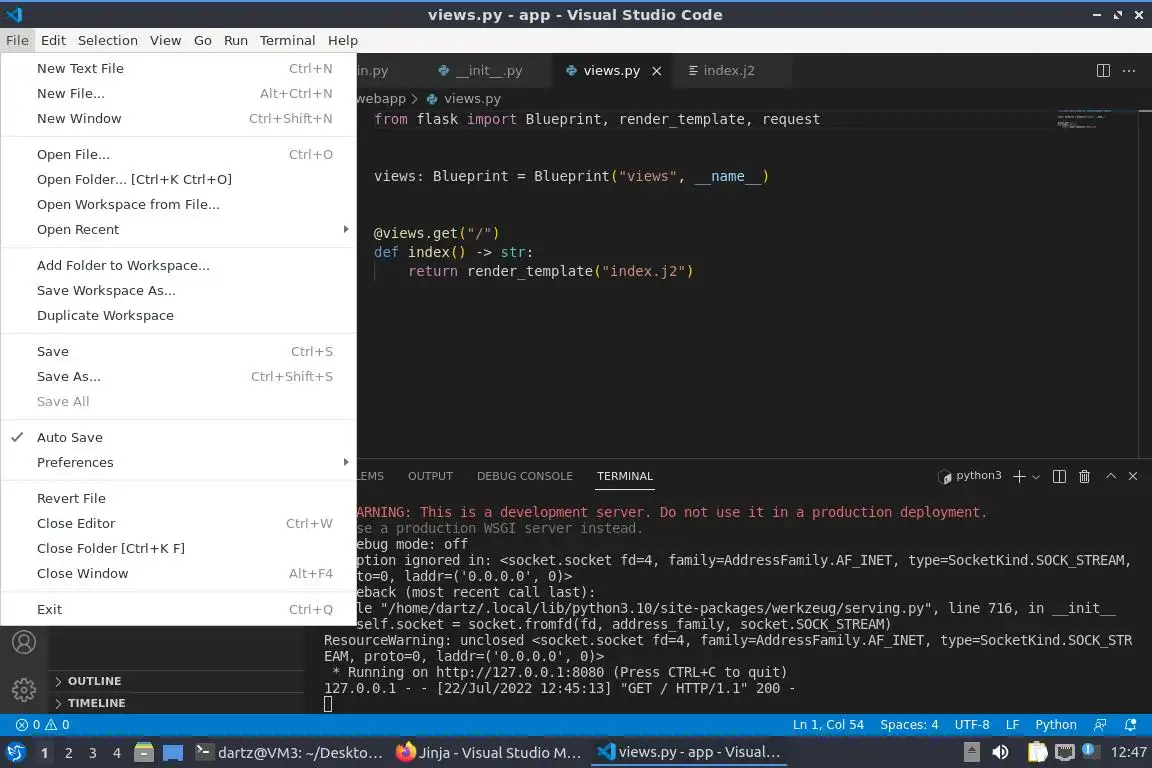The height and width of the screenshot is (768, 1152).
Task: Click the views.py breadcrumb item
Action: [x=464, y=98]
